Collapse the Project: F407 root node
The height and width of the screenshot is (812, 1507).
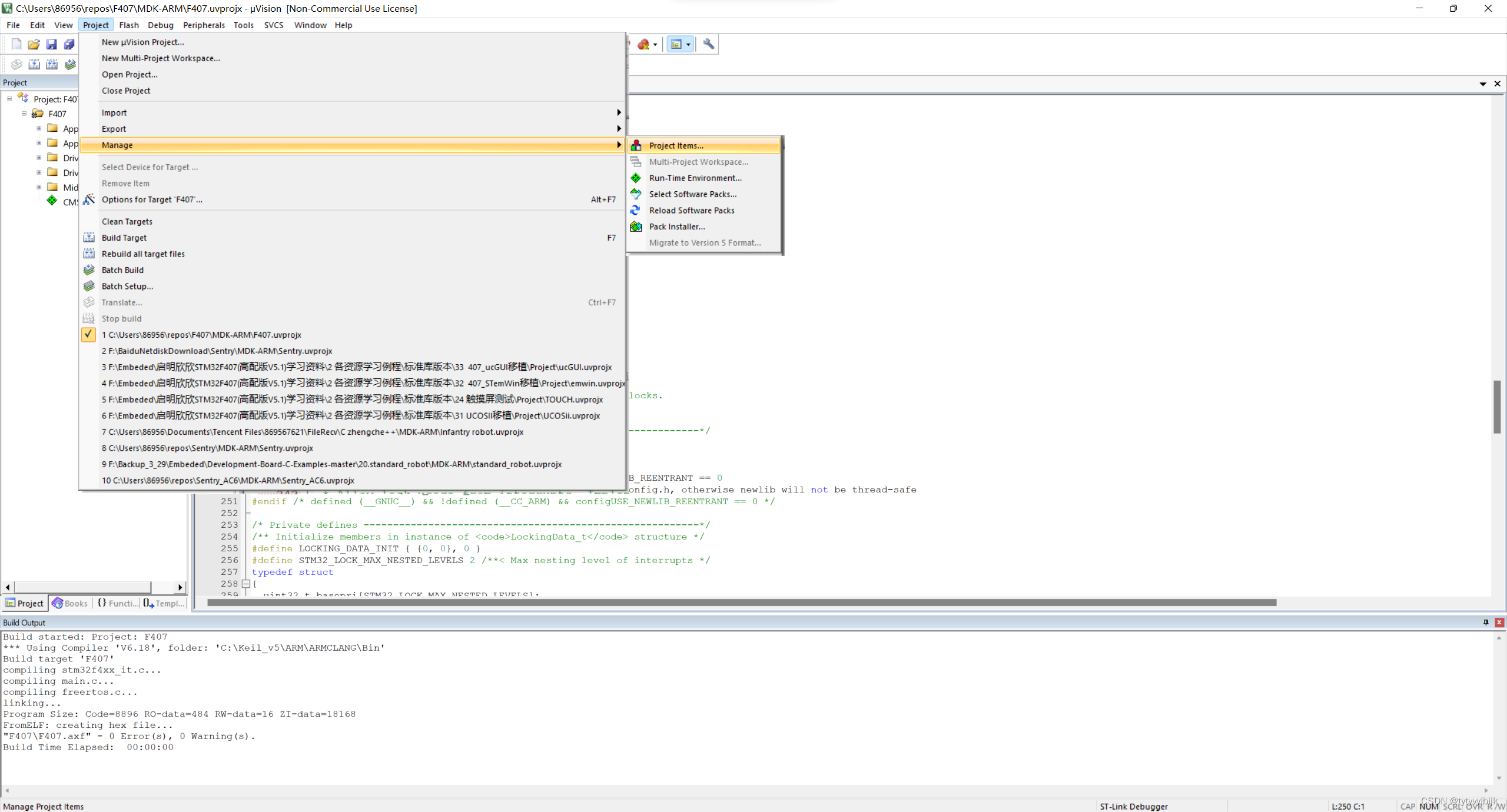tap(9, 99)
